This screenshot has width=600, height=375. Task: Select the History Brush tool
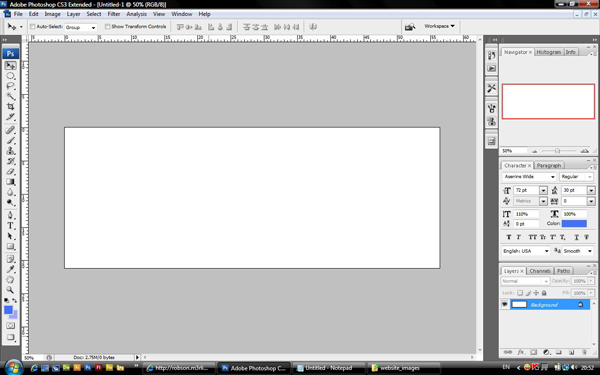click(x=11, y=161)
